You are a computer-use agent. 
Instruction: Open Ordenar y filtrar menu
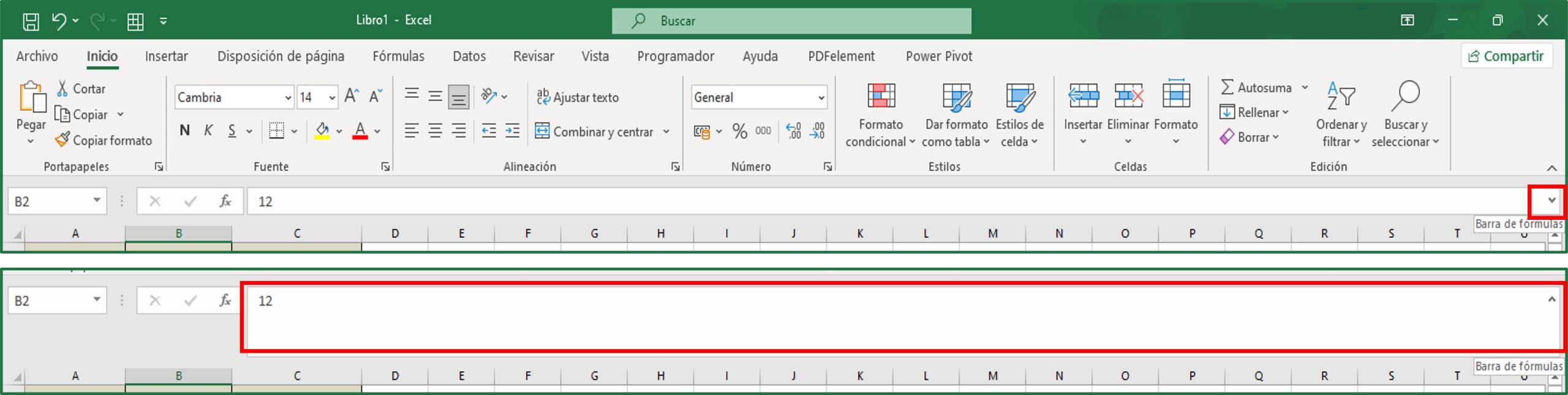pyautogui.click(x=1341, y=115)
